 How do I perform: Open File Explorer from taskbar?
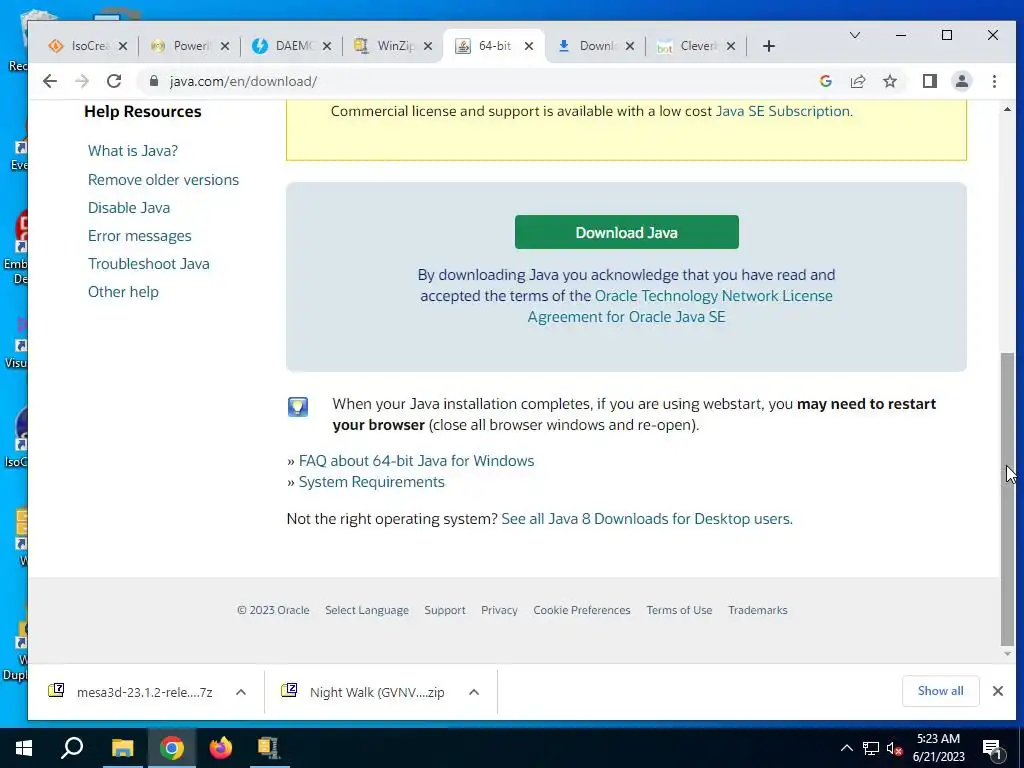click(122, 748)
